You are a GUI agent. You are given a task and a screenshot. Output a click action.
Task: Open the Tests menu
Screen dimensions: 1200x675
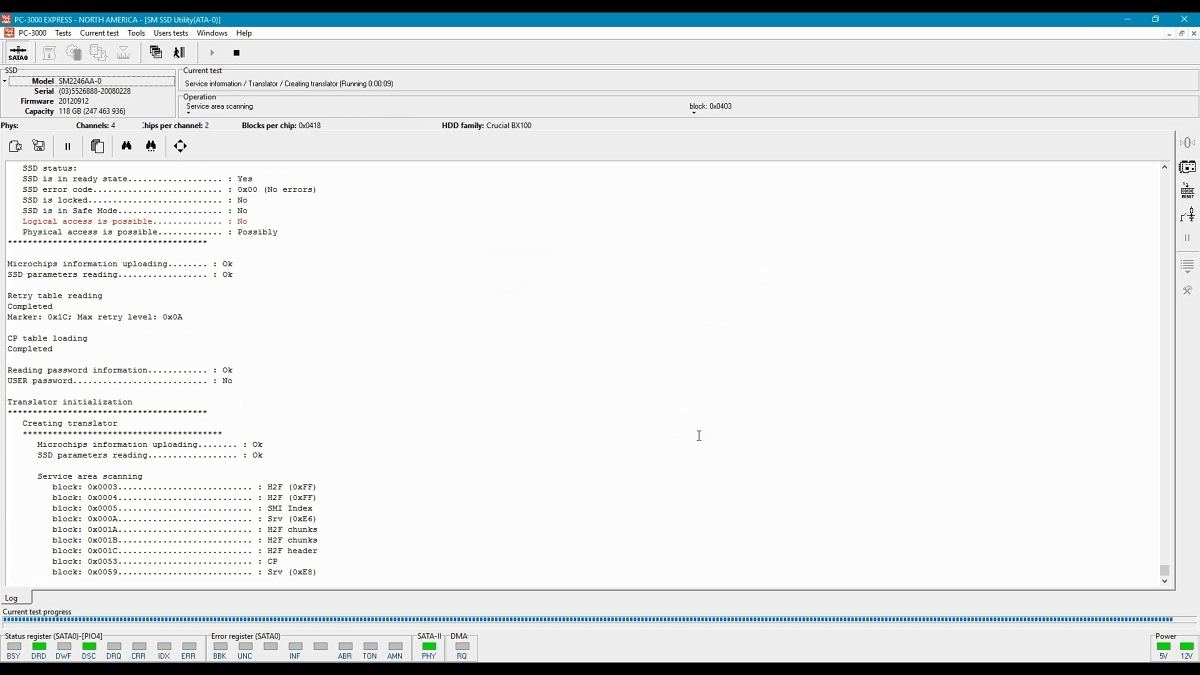tap(63, 33)
